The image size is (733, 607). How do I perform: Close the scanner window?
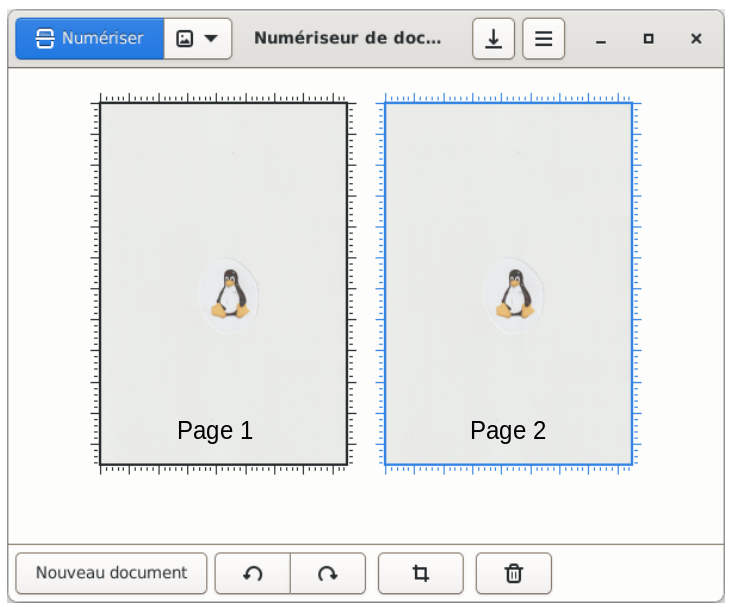696,39
